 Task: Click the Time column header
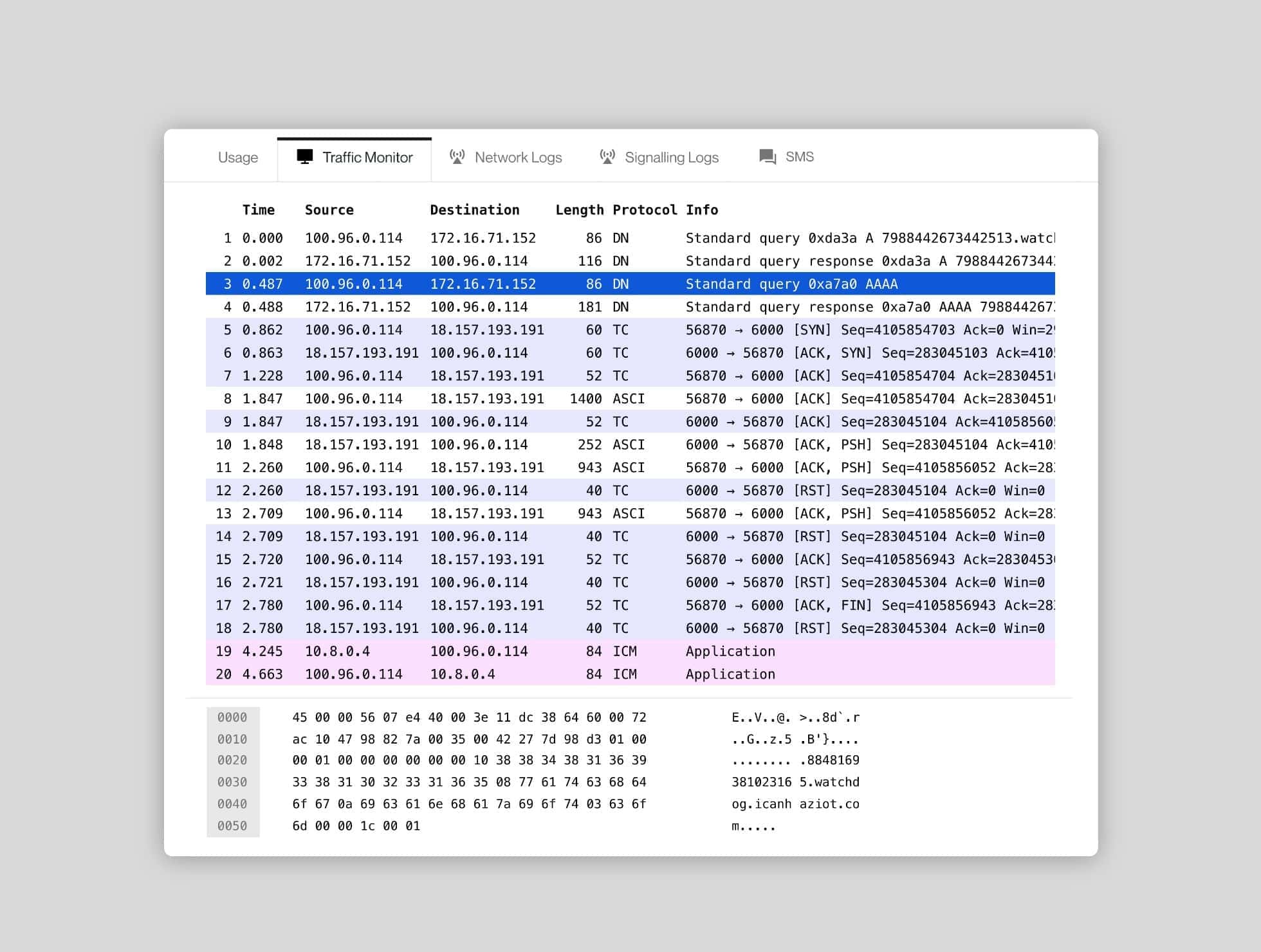259,210
